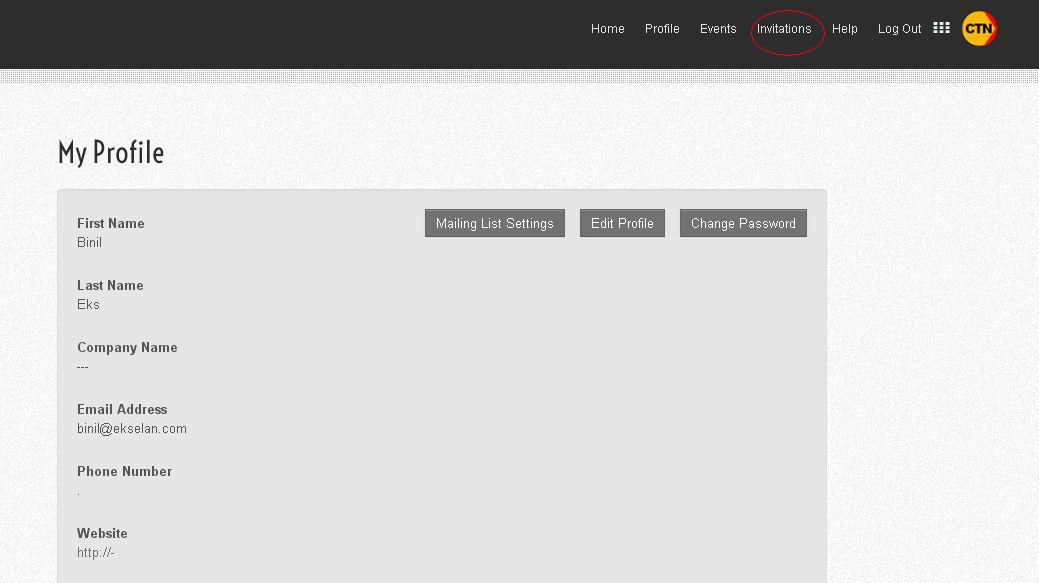The image size is (1039, 583).
Task: Click the My Profile heading
Action: point(111,153)
